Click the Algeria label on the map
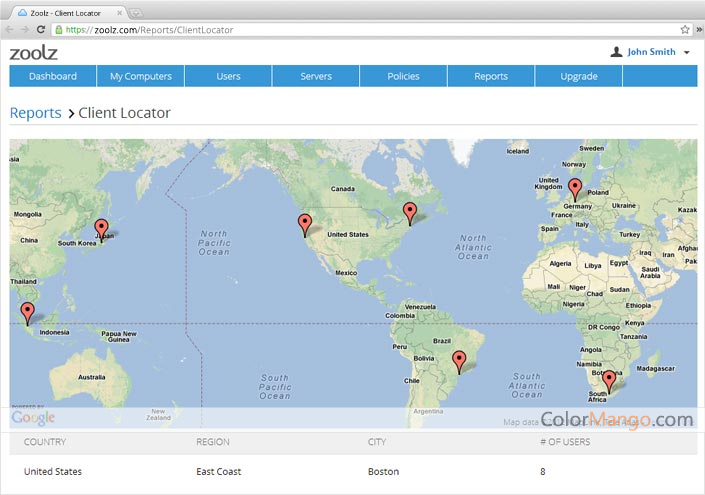Image resolution: width=705 pixels, height=495 pixels. (x=560, y=263)
